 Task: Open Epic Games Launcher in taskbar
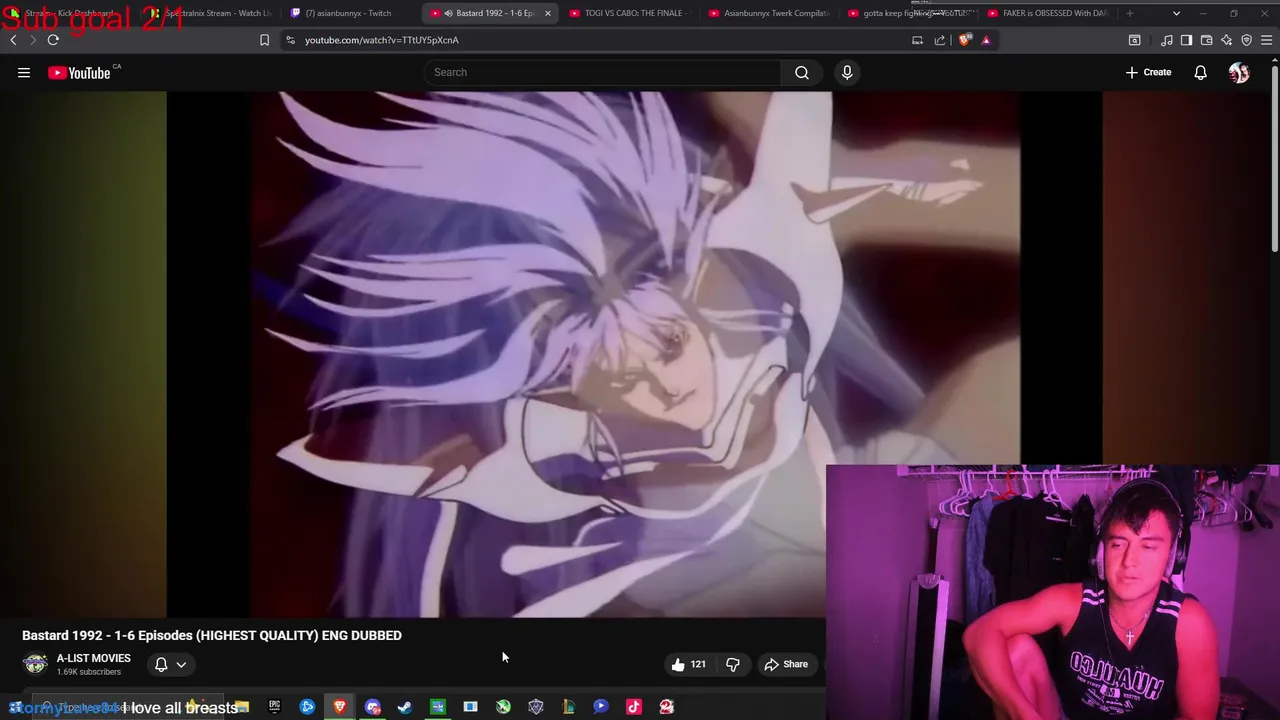(x=274, y=707)
